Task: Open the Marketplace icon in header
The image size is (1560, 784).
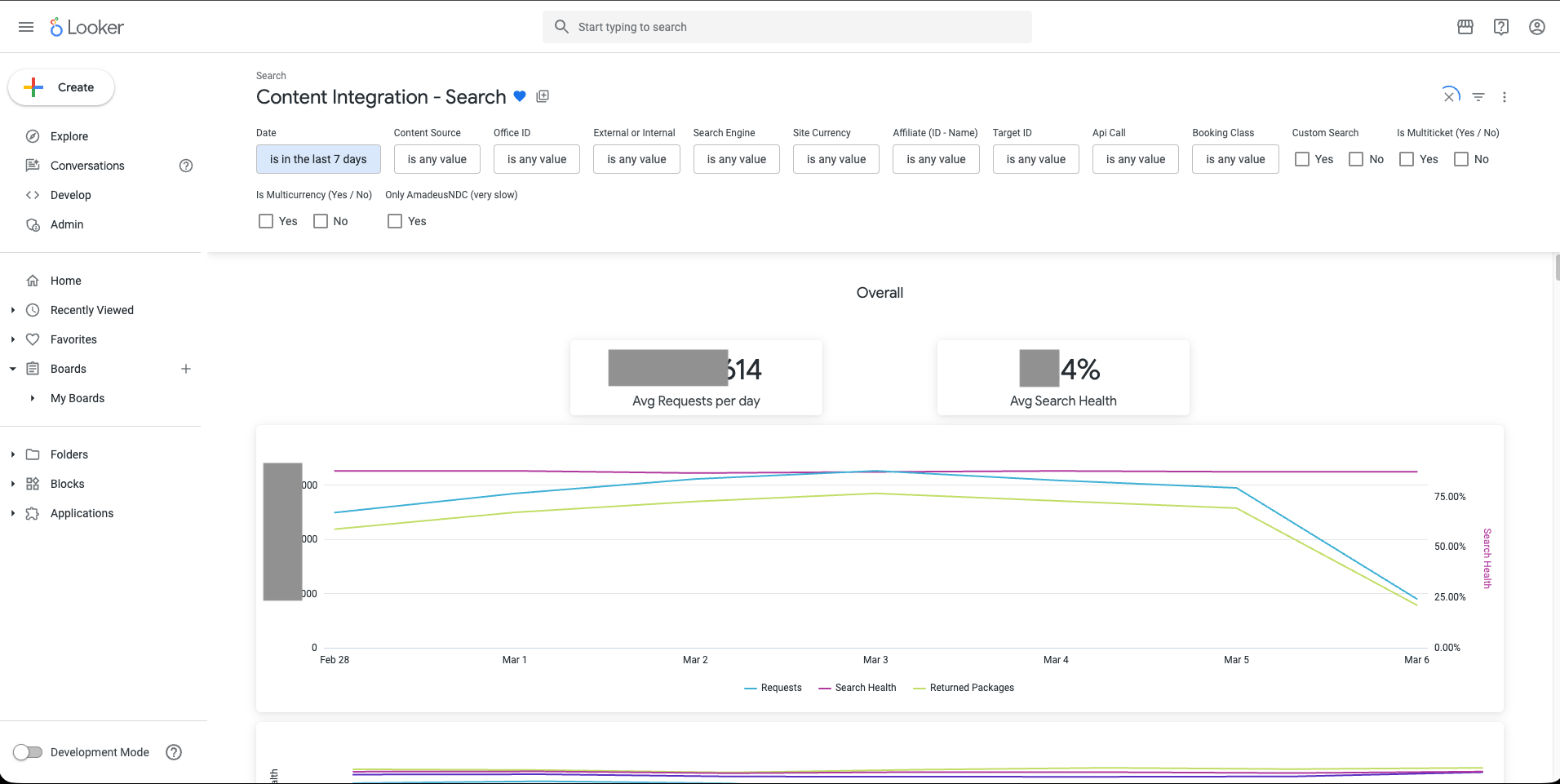Action: pos(1465,27)
